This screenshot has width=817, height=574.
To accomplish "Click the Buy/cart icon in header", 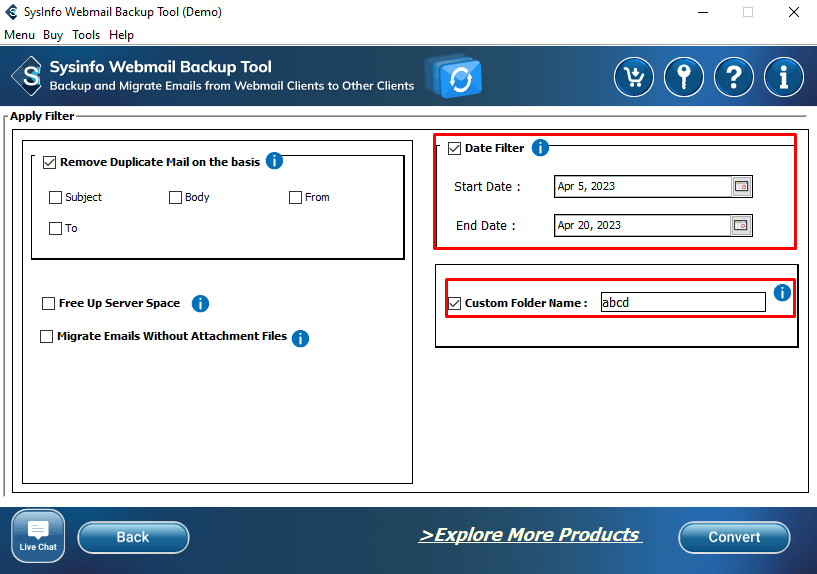I will point(634,77).
